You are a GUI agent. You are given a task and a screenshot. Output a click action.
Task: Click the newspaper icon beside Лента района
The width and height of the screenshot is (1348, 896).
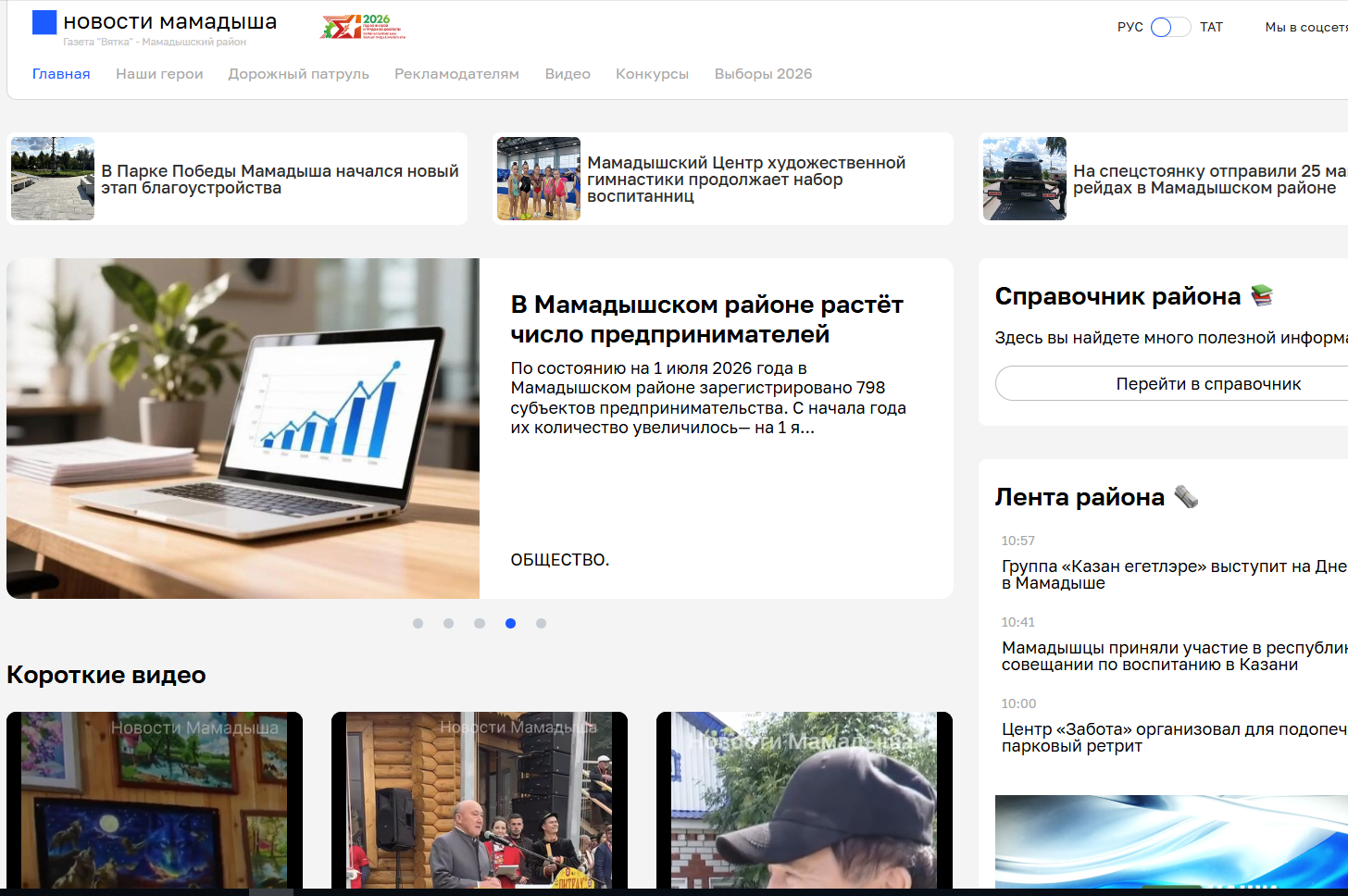pyautogui.click(x=1186, y=497)
